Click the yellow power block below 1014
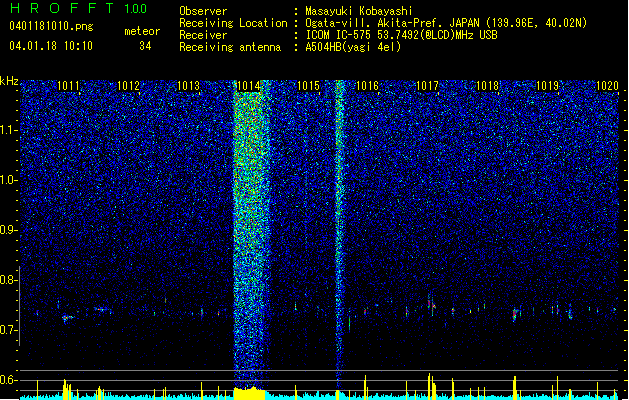Image resolution: width=629 pixels, height=400 pixels. (249, 393)
